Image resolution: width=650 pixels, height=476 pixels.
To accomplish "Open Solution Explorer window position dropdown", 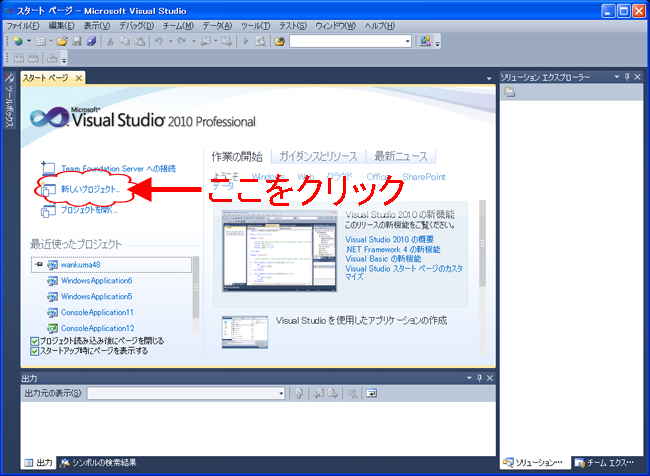I will pos(616,77).
